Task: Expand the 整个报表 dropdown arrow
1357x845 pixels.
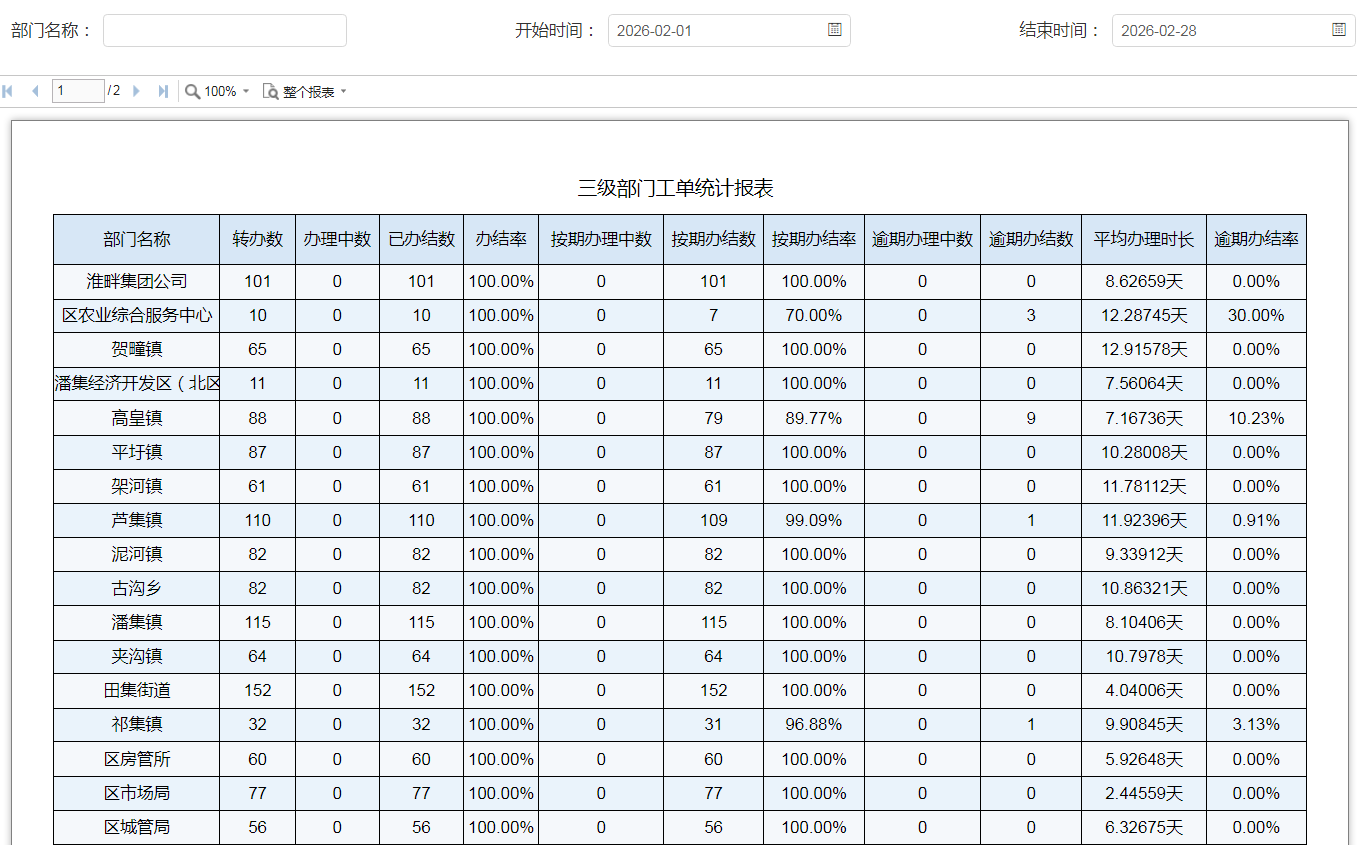Action: (343, 91)
